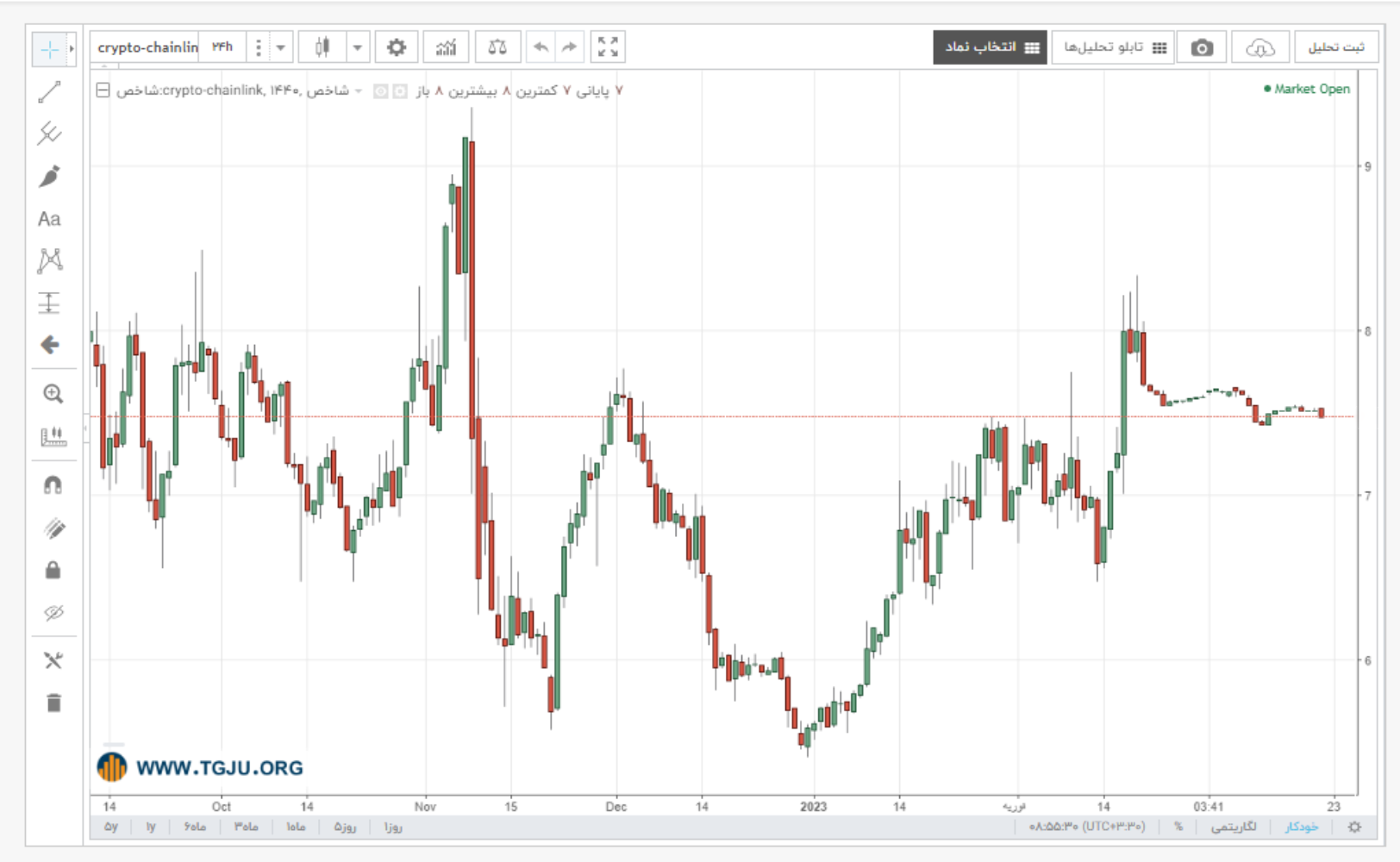This screenshot has height=862, width=1400.
Task: Collapse the chart legend box
Action: coord(103,90)
